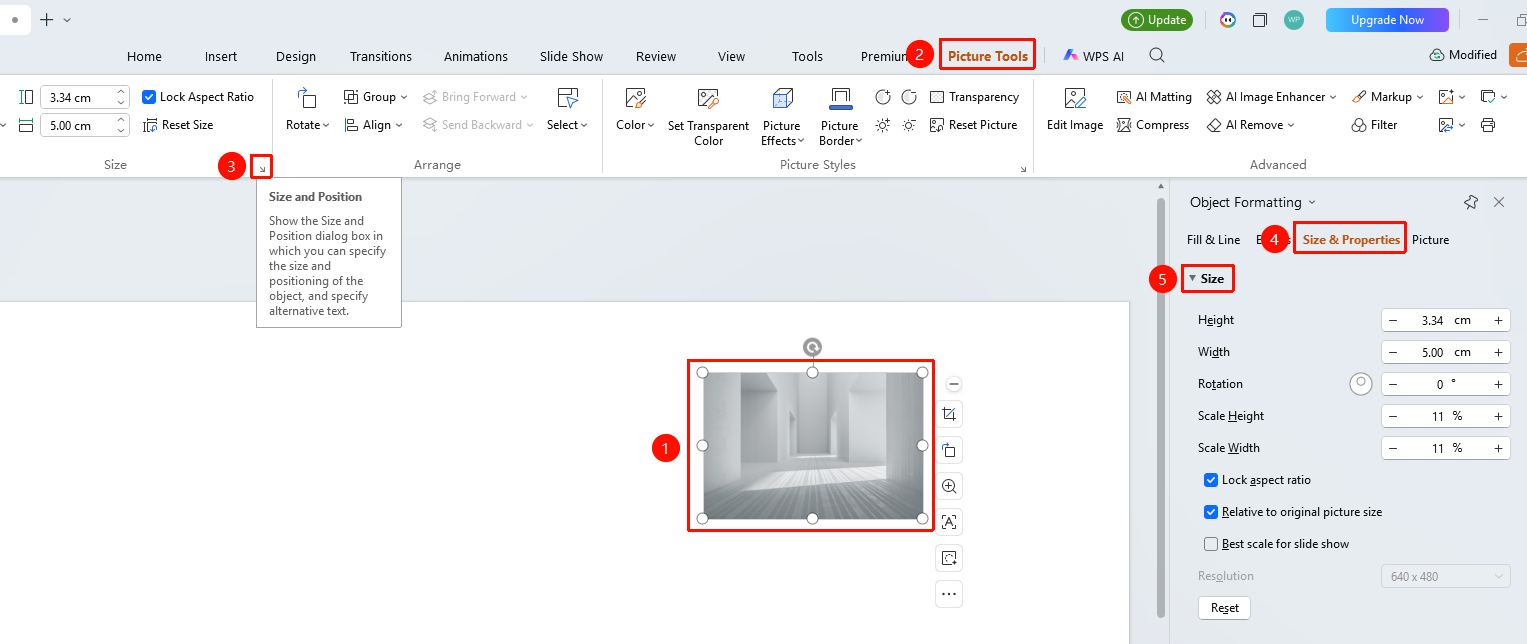1527x644 pixels.
Task: Click the Reset button in Size pane
Action: pos(1224,608)
